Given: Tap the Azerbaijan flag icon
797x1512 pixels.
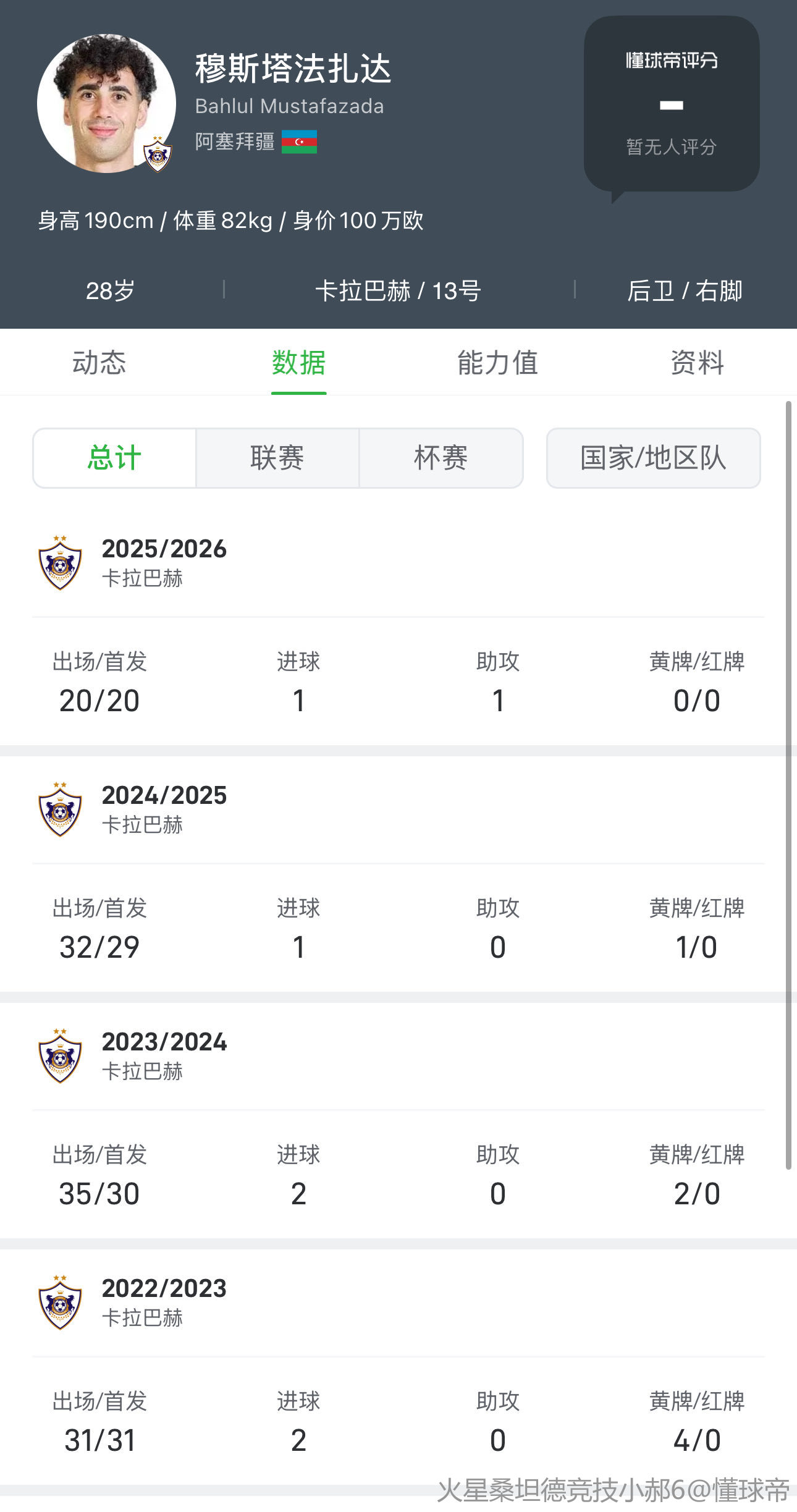Looking at the screenshot, I should pos(299,141).
